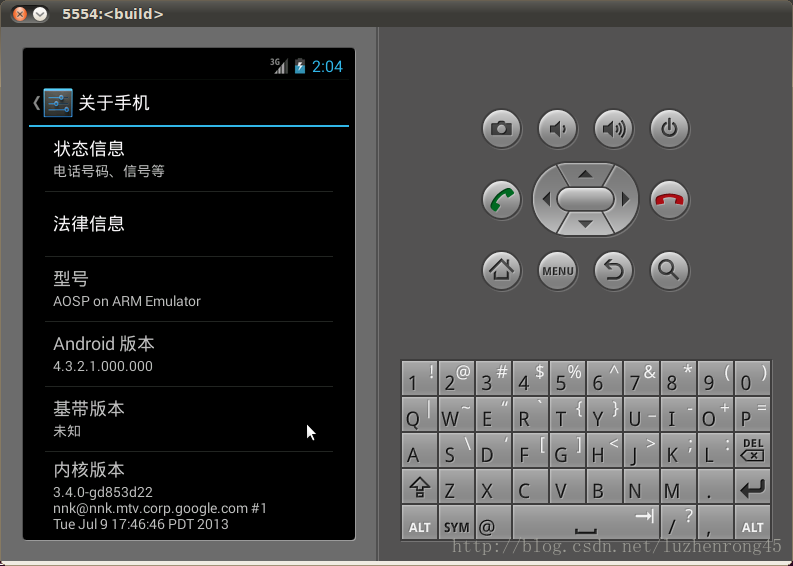Click the Z key
This screenshot has width=793, height=566.
tap(457, 487)
